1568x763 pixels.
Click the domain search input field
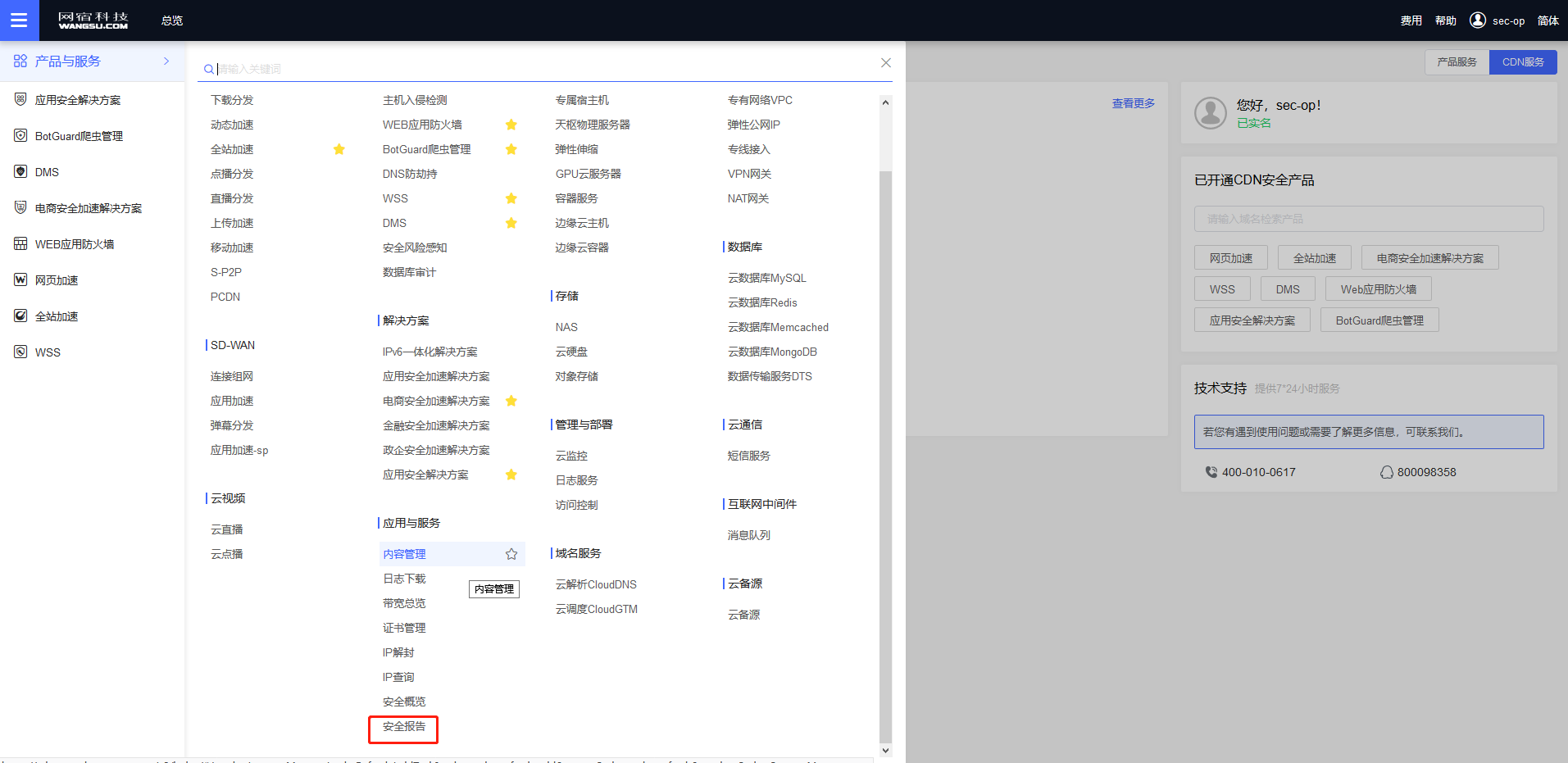tap(1368, 219)
